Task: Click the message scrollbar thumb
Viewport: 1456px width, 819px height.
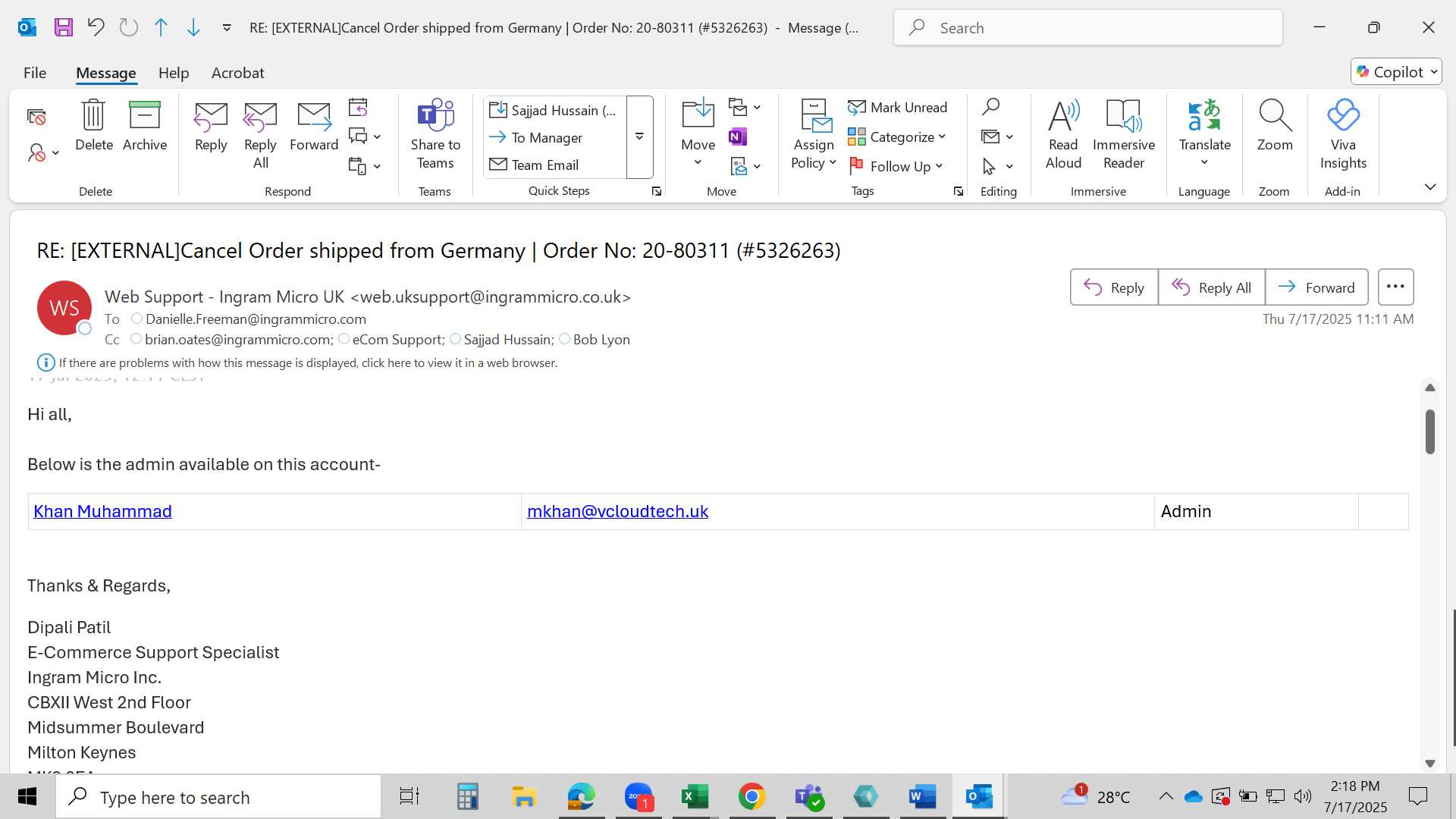Action: [x=1430, y=431]
